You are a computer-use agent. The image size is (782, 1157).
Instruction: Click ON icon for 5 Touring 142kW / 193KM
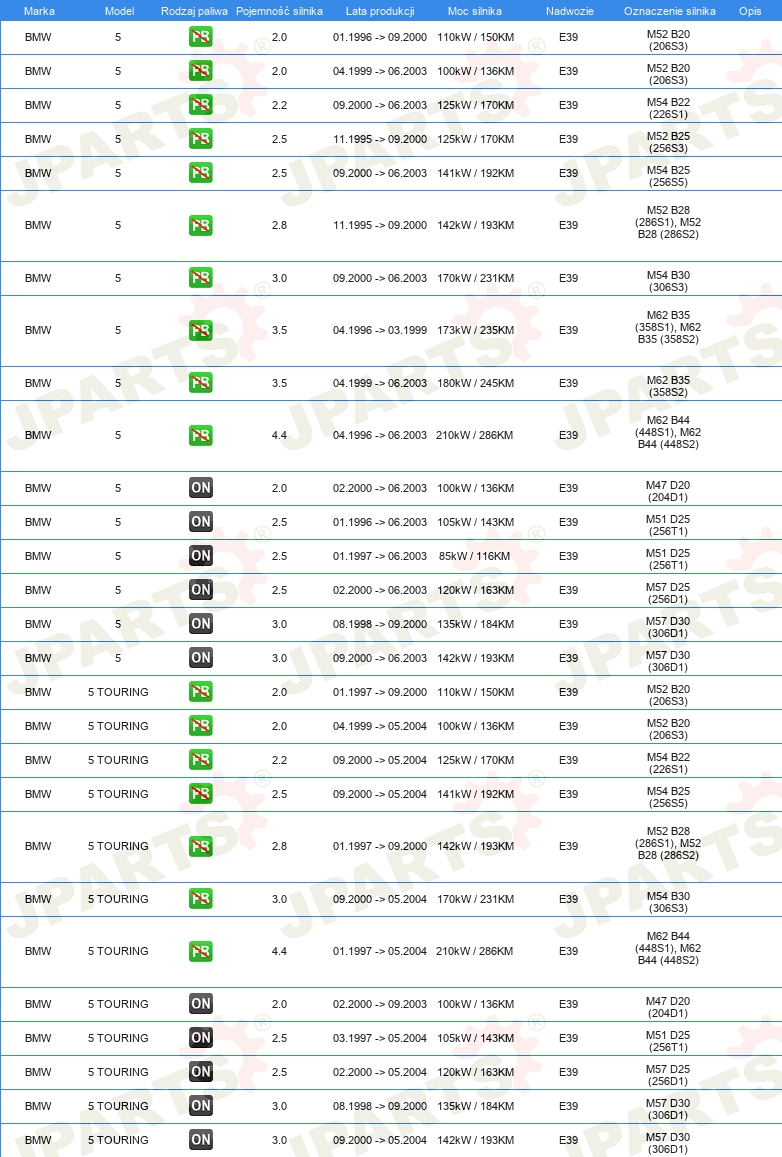[x=201, y=1139]
